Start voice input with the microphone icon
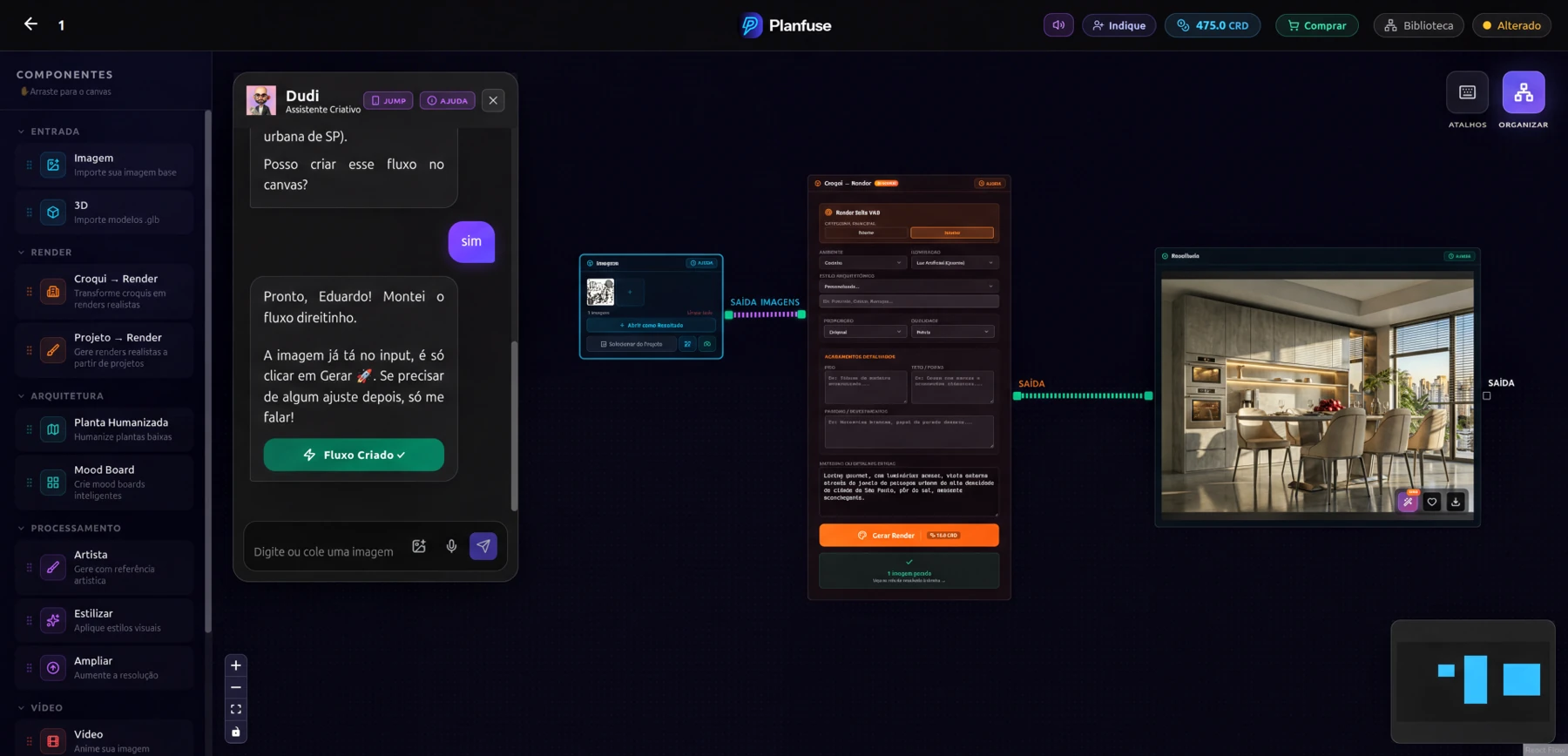Screen dimensions: 1568x756 point(451,546)
